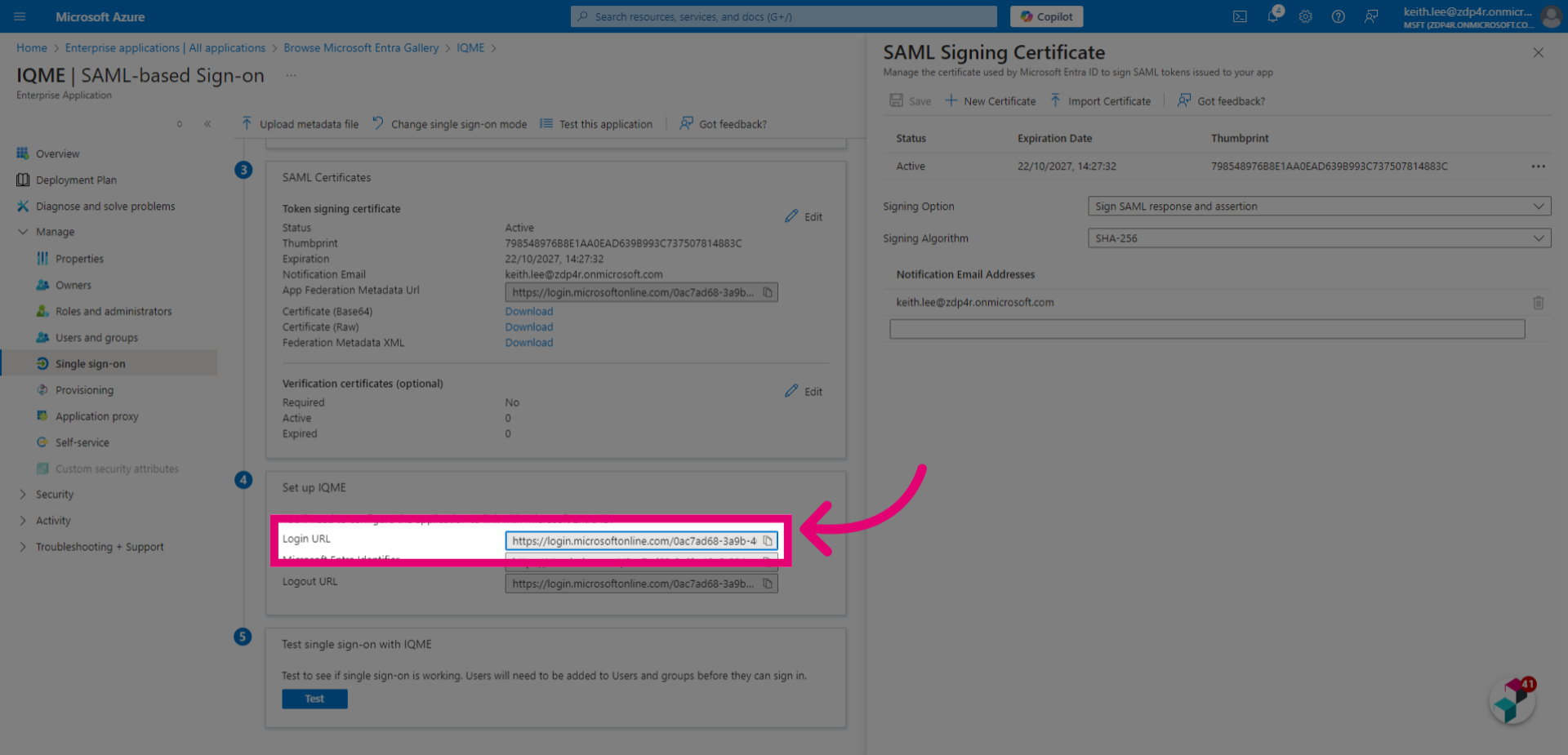Click Got feedback in SAML-based Sign-on toolbar
1568x755 pixels.
pyautogui.click(x=724, y=124)
